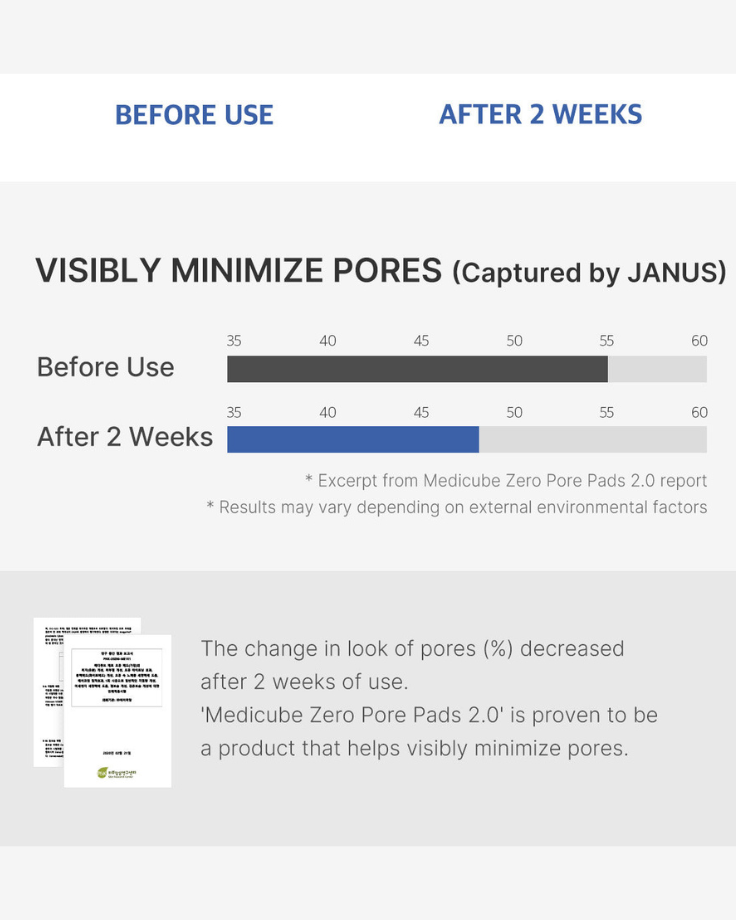Click the unfilled part of the After 2 Weeks bar
Screen dimensions: 736x920
pyautogui.click(x=592, y=440)
